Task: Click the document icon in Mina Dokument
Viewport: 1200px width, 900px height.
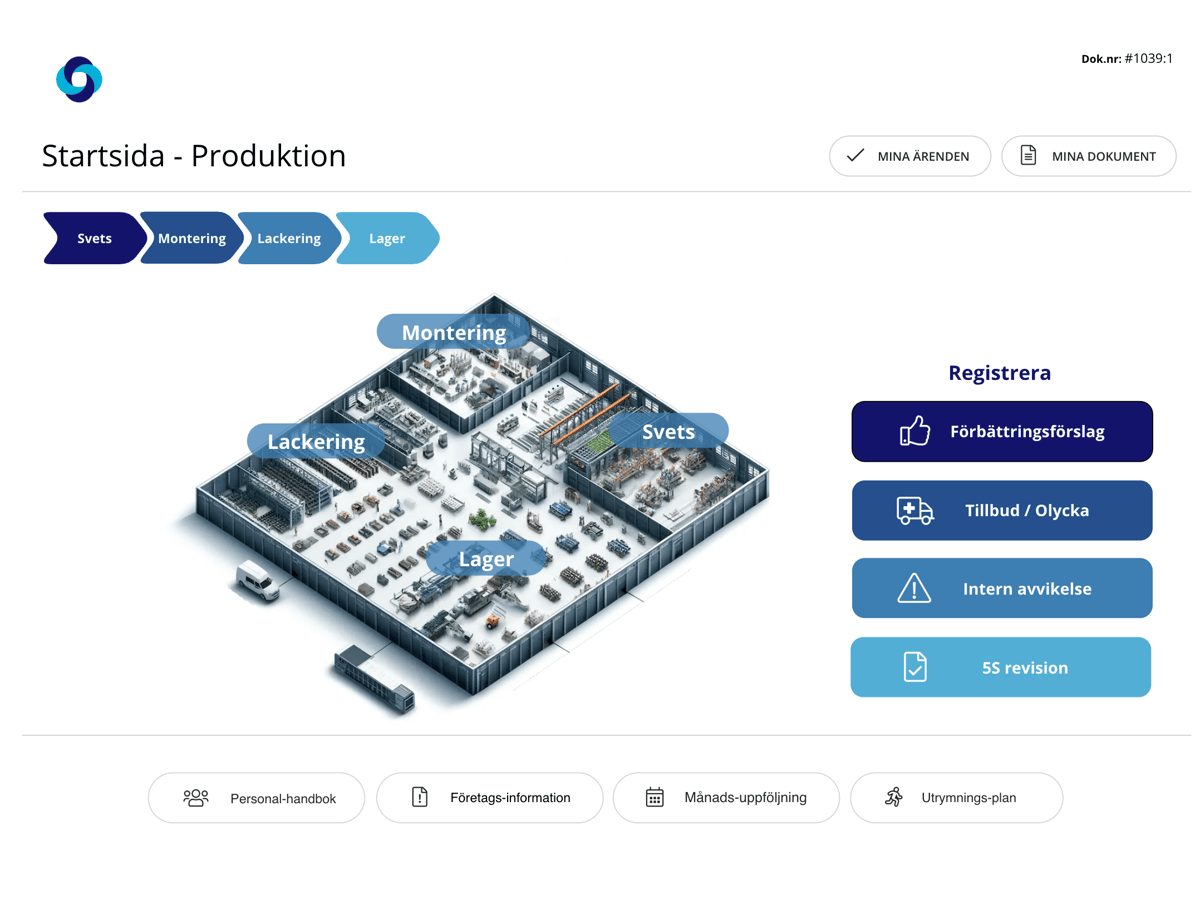Action: pos(1028,156)
